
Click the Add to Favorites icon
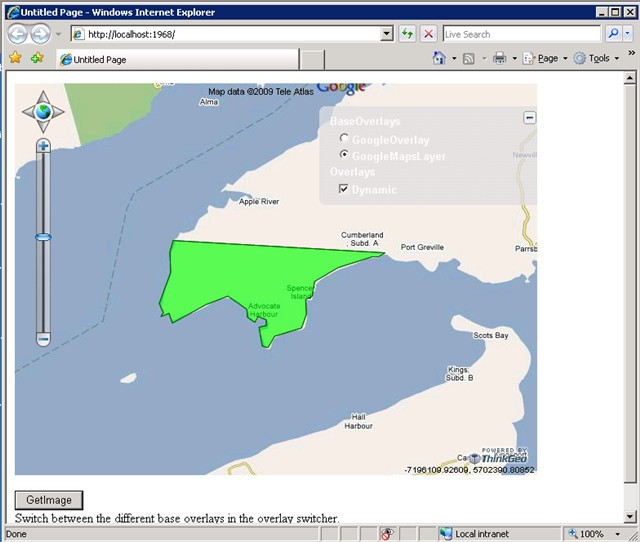coord(37,58)
